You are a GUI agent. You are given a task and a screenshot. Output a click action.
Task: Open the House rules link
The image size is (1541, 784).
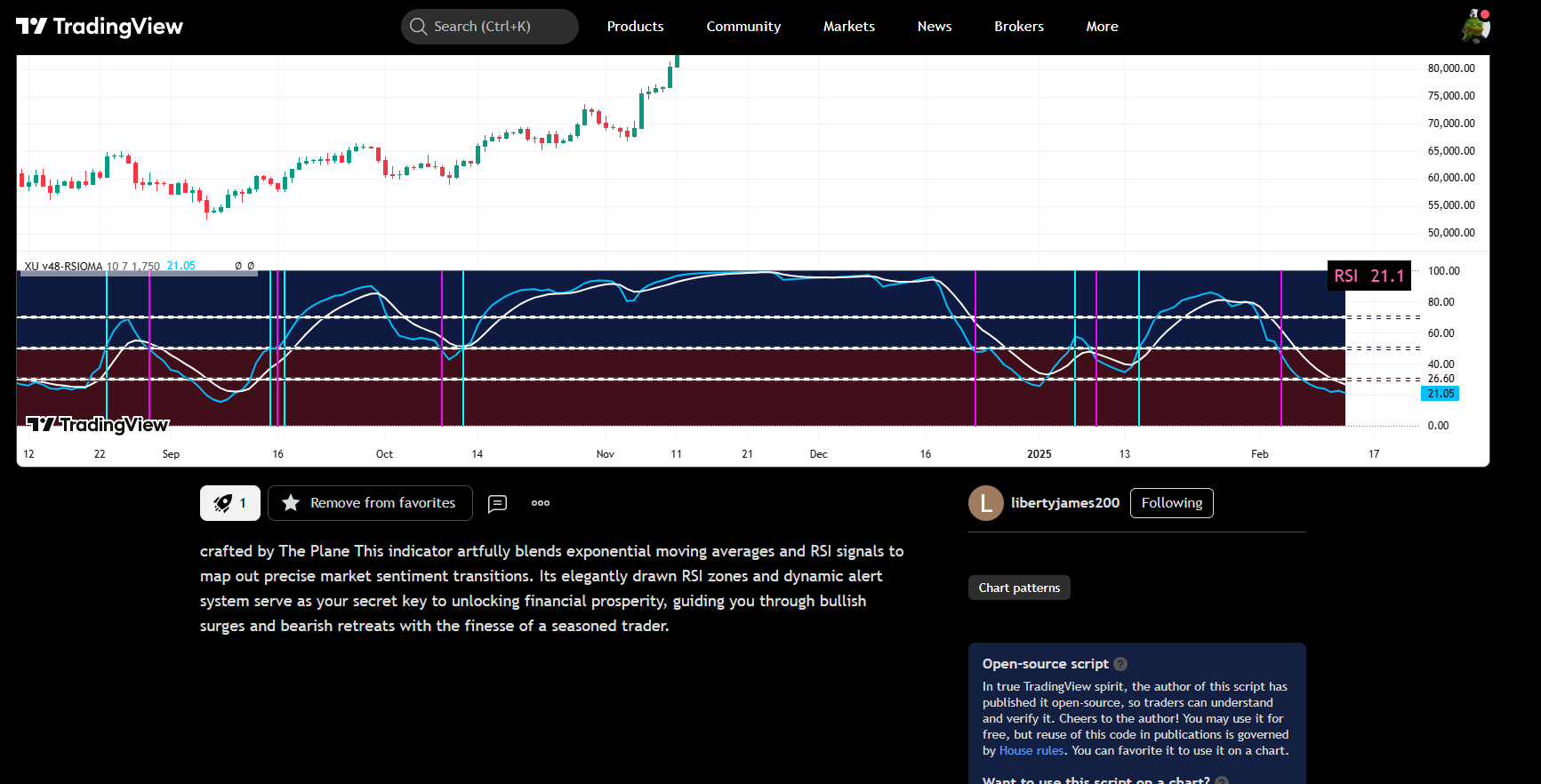(1031, 751)
